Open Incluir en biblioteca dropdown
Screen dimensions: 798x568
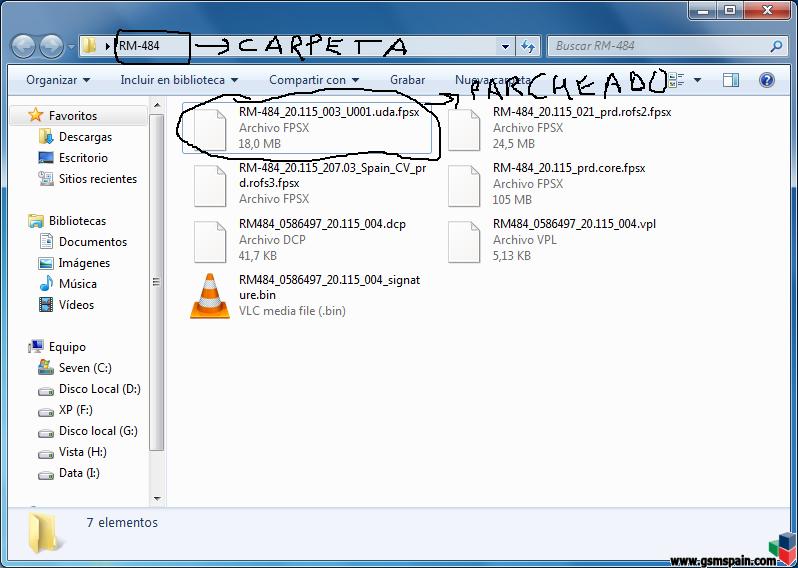(x=179, y=80)
